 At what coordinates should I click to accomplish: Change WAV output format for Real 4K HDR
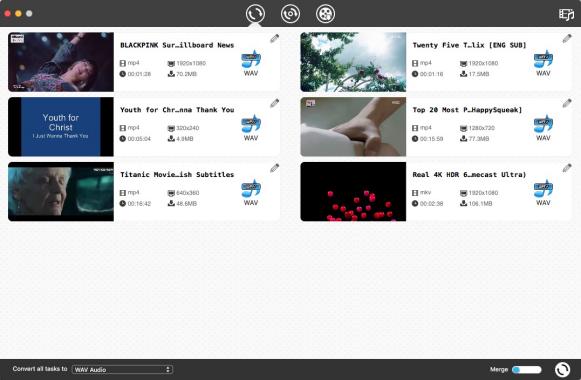[543, 193]
